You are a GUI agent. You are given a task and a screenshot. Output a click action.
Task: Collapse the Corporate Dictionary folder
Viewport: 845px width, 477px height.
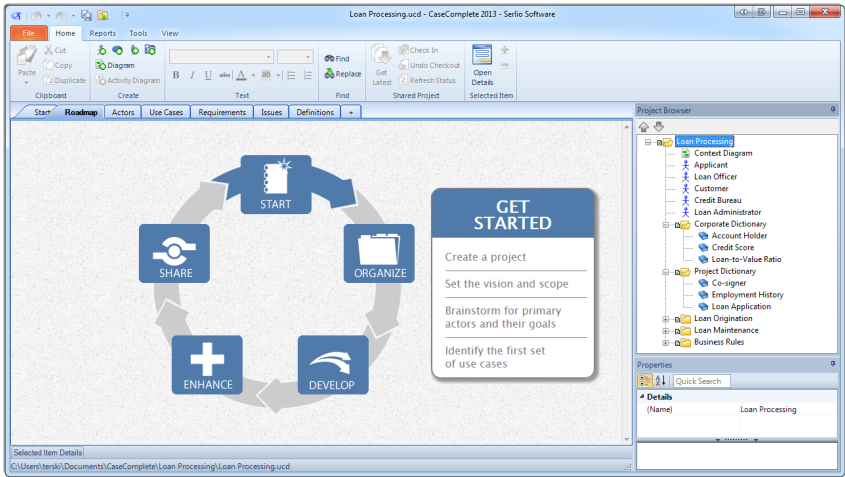click(x=666, y=225)
